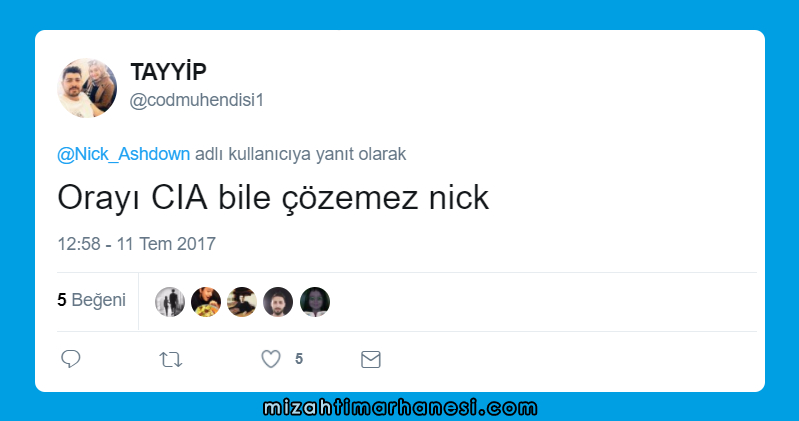Open the second liker's avatar
799x421 pixels.
click(x=206, y=302)
